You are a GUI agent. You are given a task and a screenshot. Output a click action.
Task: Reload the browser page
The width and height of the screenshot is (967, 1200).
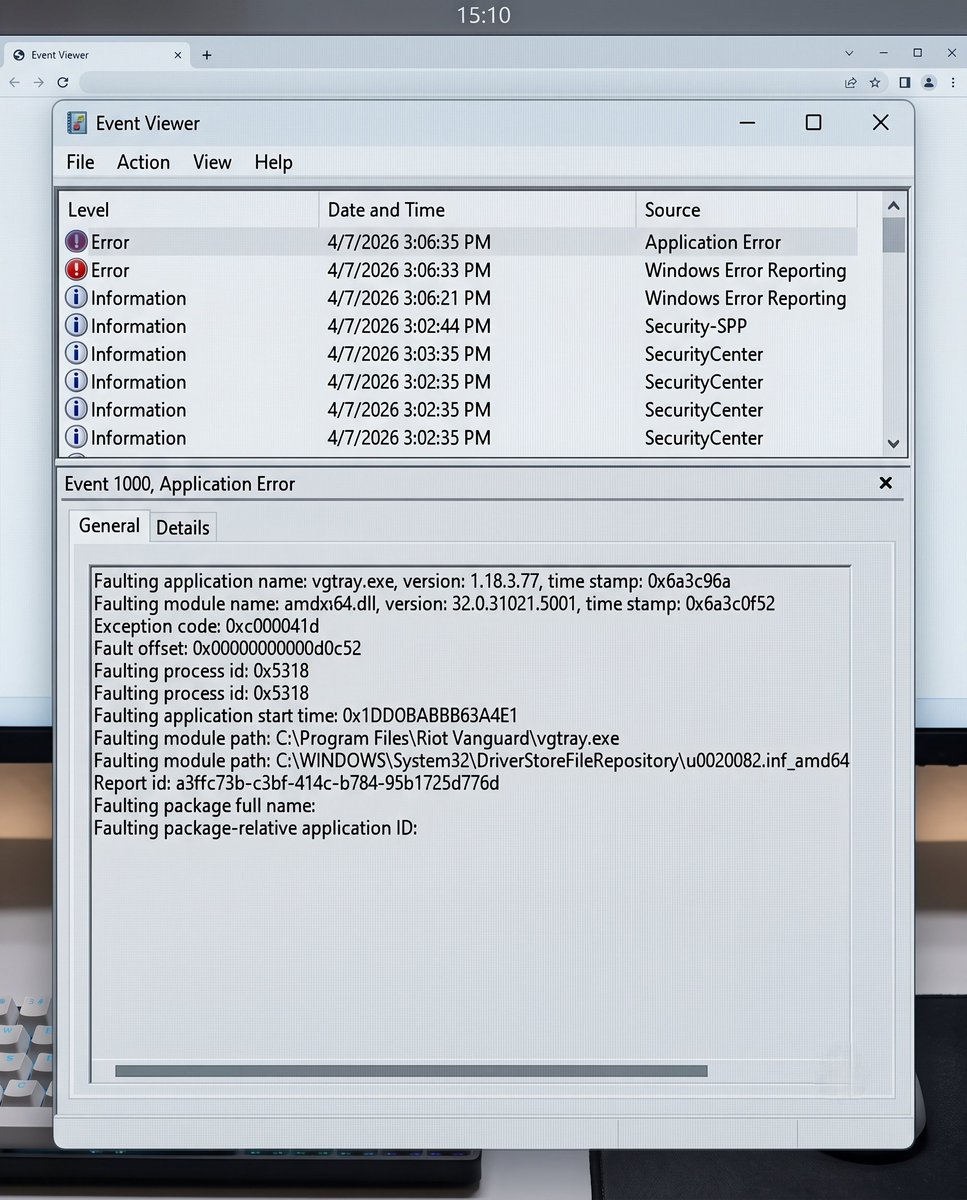(x=62, y=83)
